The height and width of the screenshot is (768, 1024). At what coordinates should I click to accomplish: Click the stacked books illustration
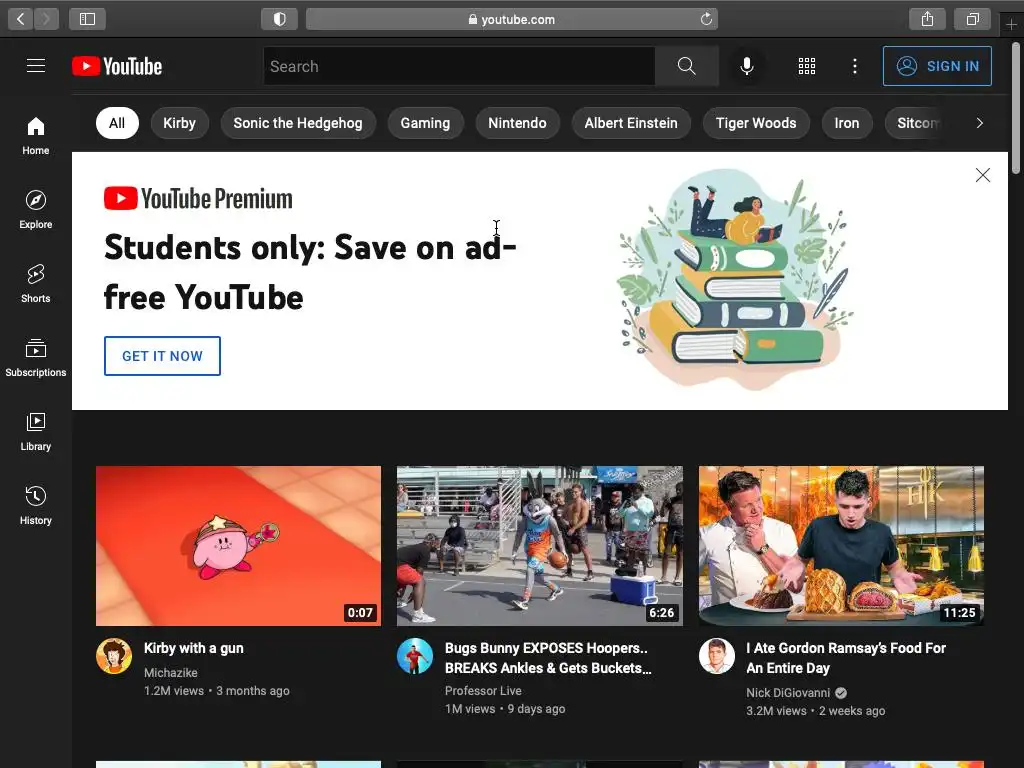pyautogui.click(x=735, y=278)
